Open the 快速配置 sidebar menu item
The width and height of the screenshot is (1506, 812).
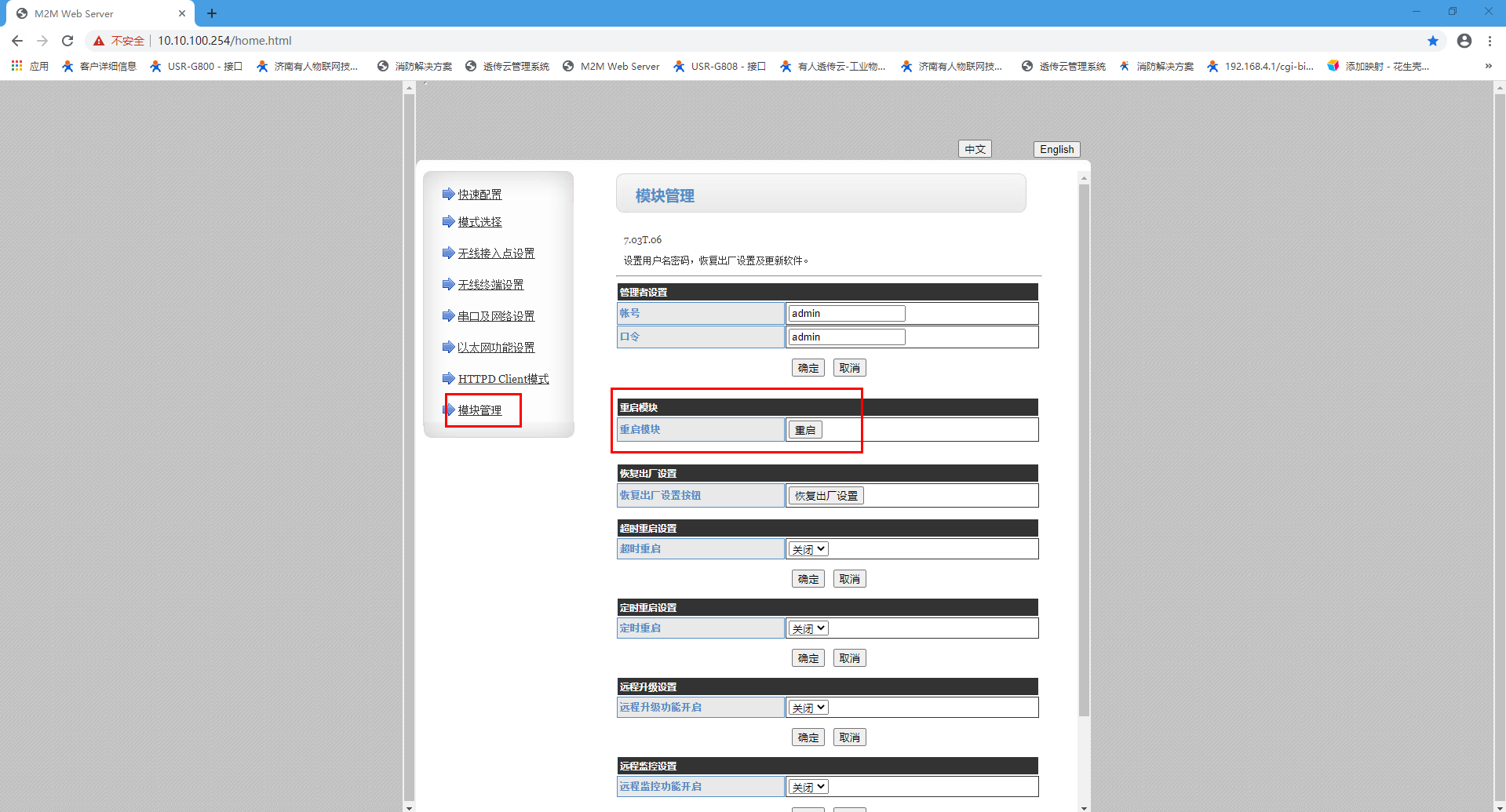point(480,195)
